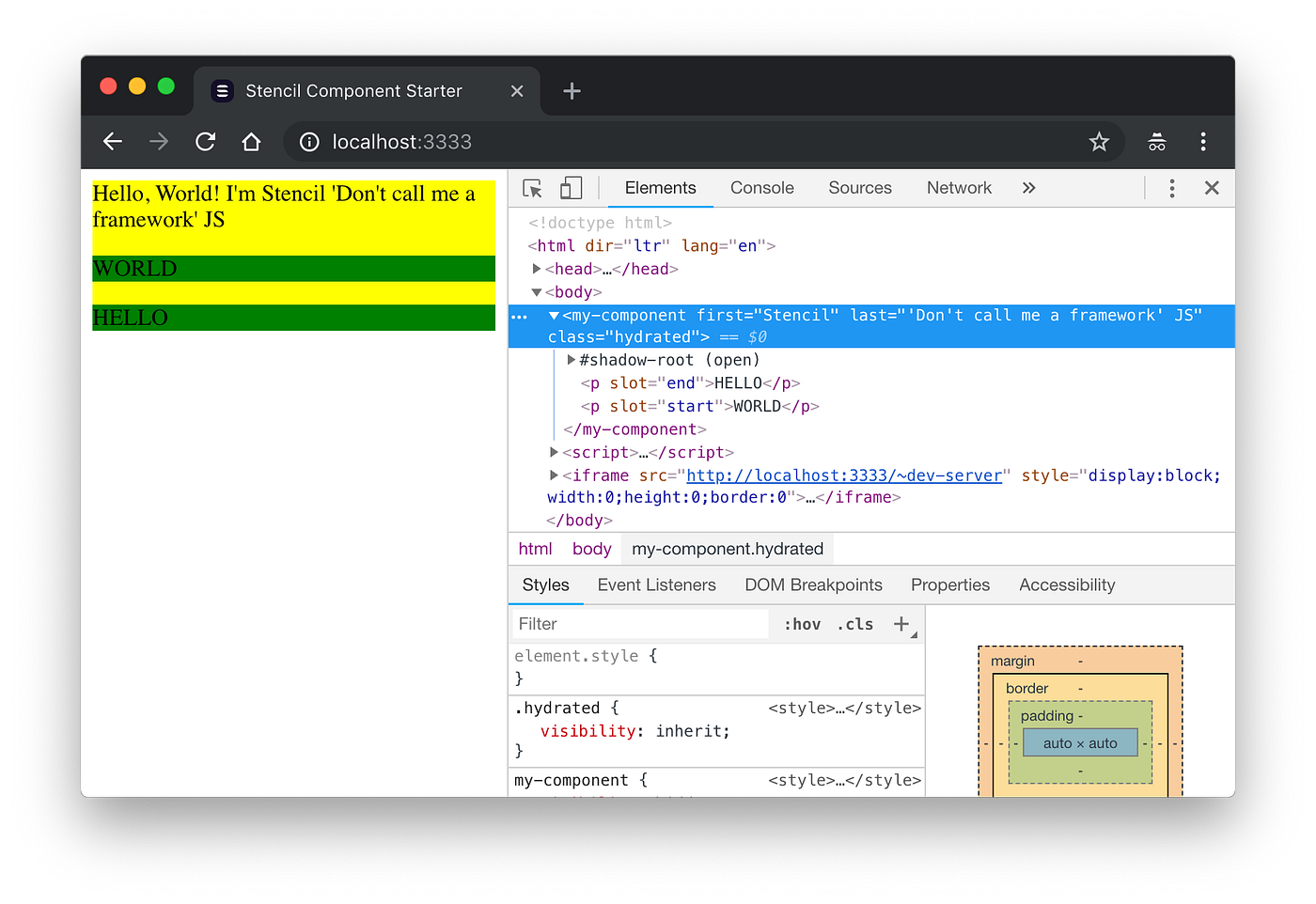Image resolution: width=1316 pixels, height=904 pixels.
Task: Expand the head element node
Action: point(537,269)
